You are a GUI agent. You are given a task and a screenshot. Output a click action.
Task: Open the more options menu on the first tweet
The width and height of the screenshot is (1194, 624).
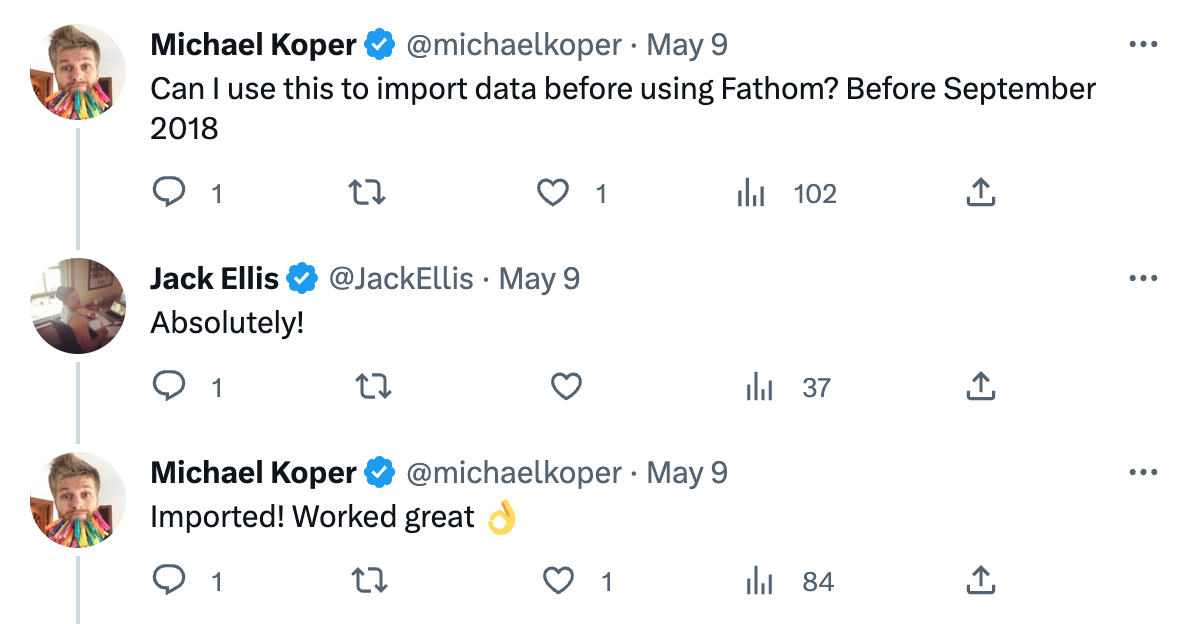click(1143, 44)
